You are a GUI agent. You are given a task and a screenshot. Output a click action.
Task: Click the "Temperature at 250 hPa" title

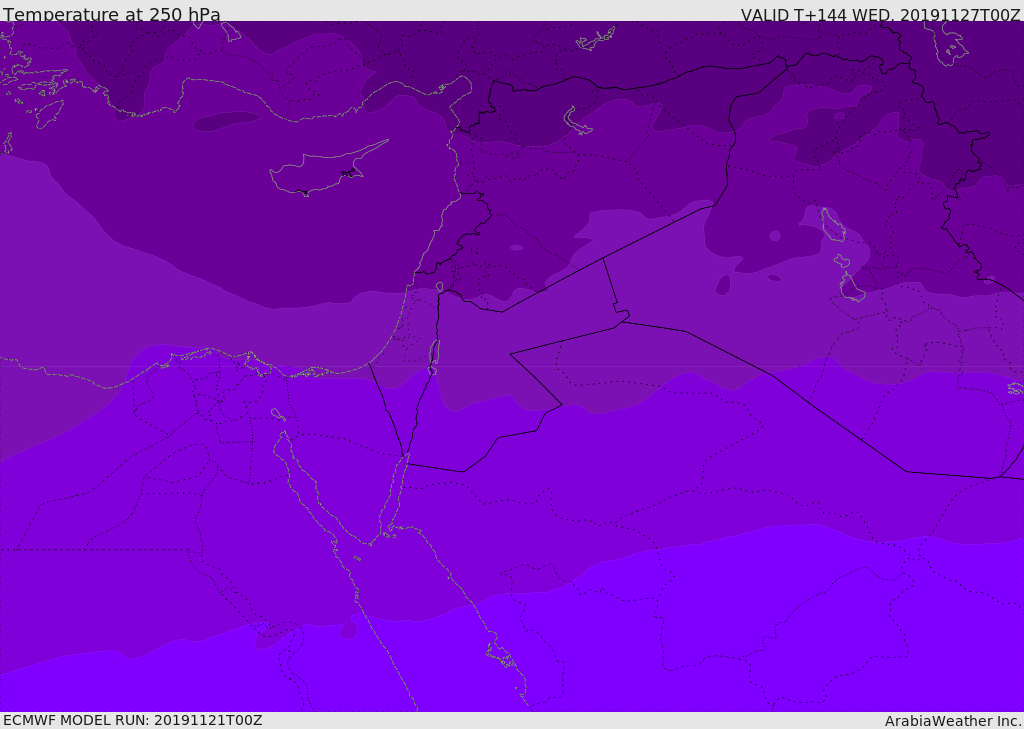point(111,15)
